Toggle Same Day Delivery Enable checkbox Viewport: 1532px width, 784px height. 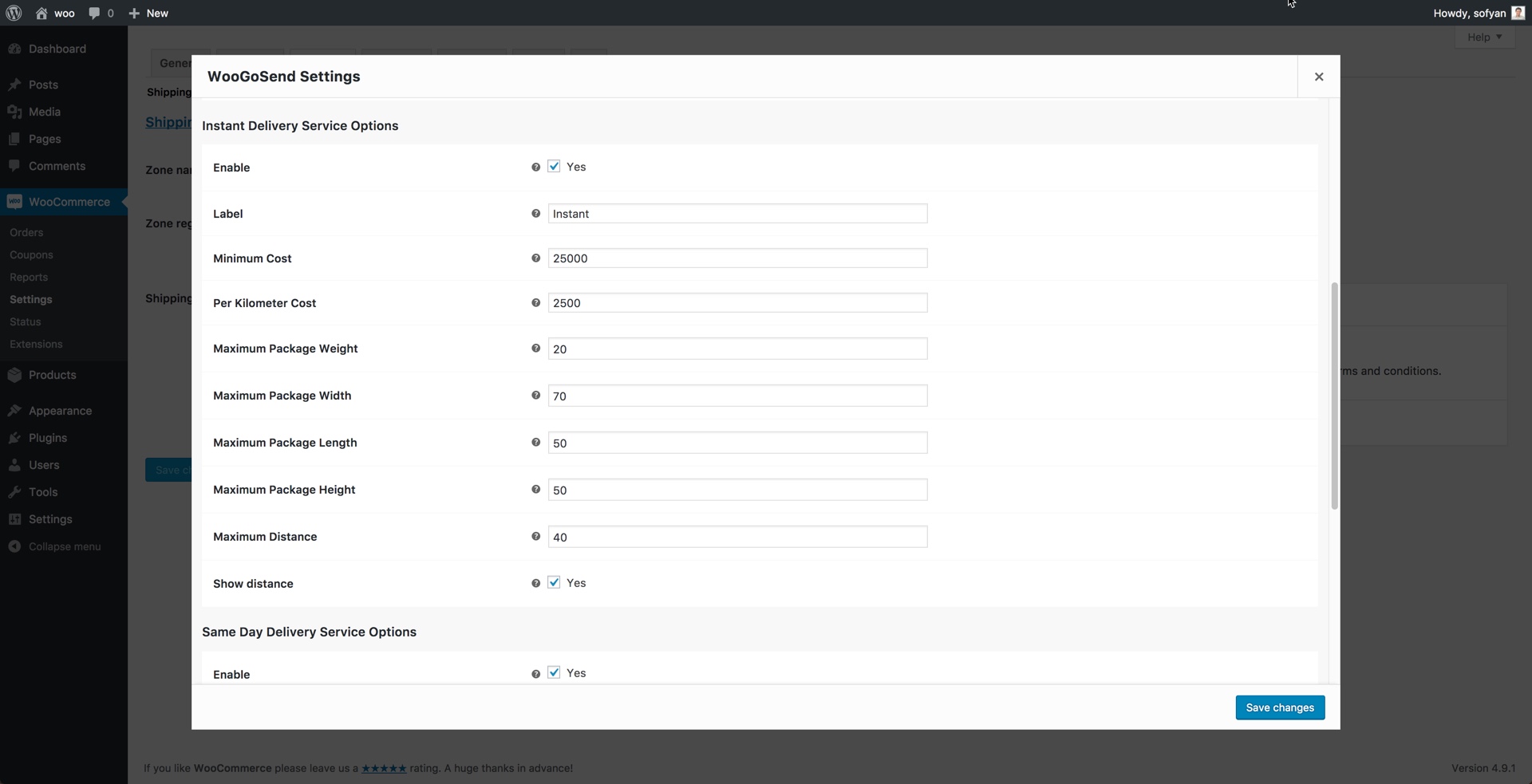[x=554, y=673]
